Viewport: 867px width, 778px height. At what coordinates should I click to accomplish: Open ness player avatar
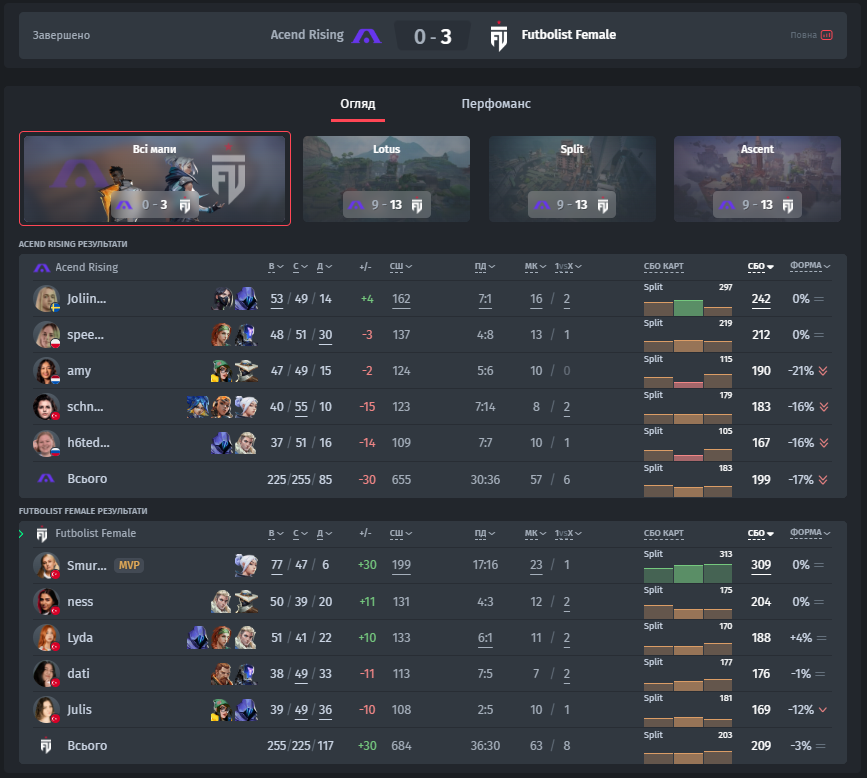46,602
